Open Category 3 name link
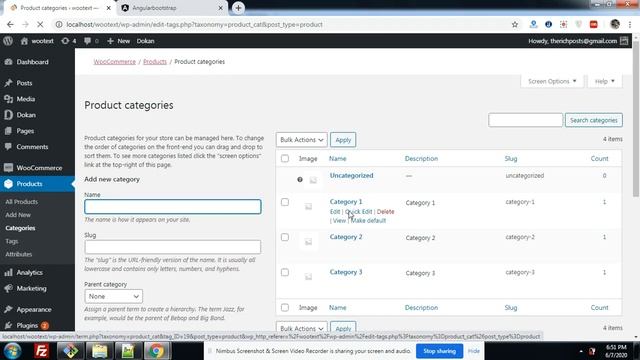640x360 pixels. tap(346, 272)
